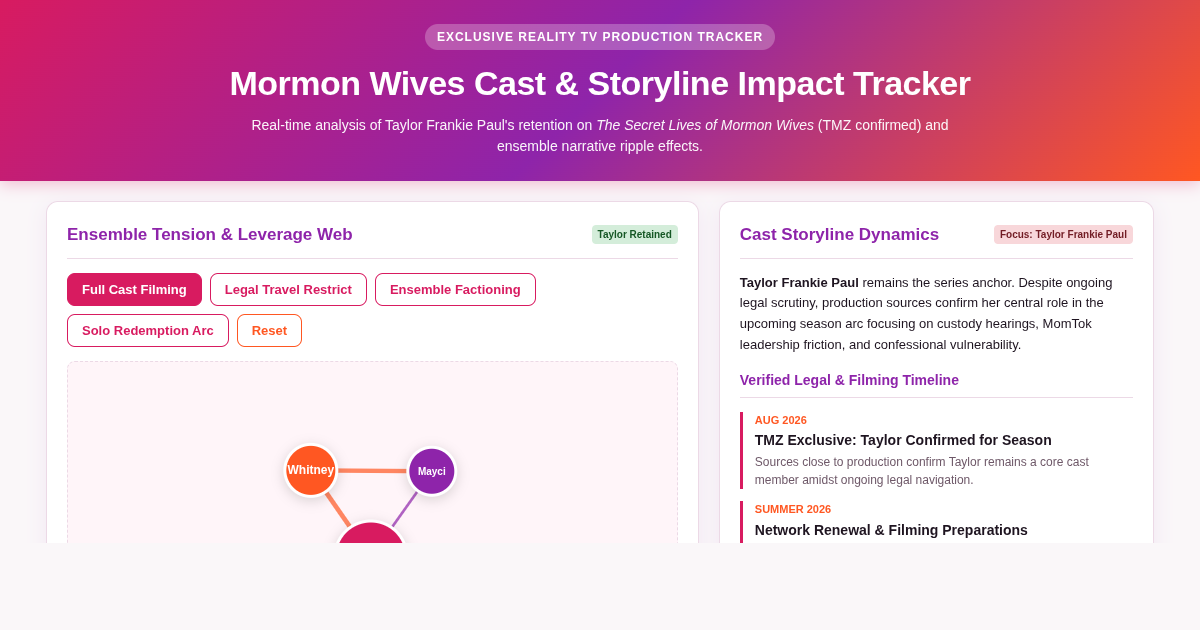Click the orange line linking Whitney and Mayci
Viewport: 1200px width, 630px height.
pos(372,470)
